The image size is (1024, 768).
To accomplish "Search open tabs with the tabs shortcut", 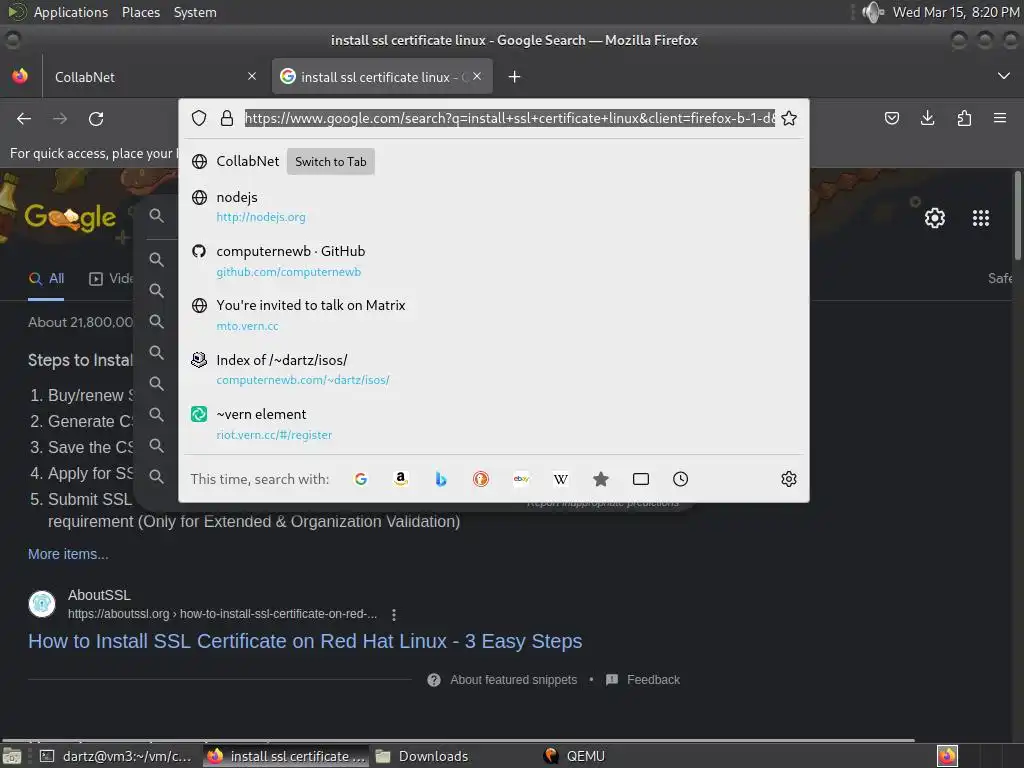I will click(641, 479).
